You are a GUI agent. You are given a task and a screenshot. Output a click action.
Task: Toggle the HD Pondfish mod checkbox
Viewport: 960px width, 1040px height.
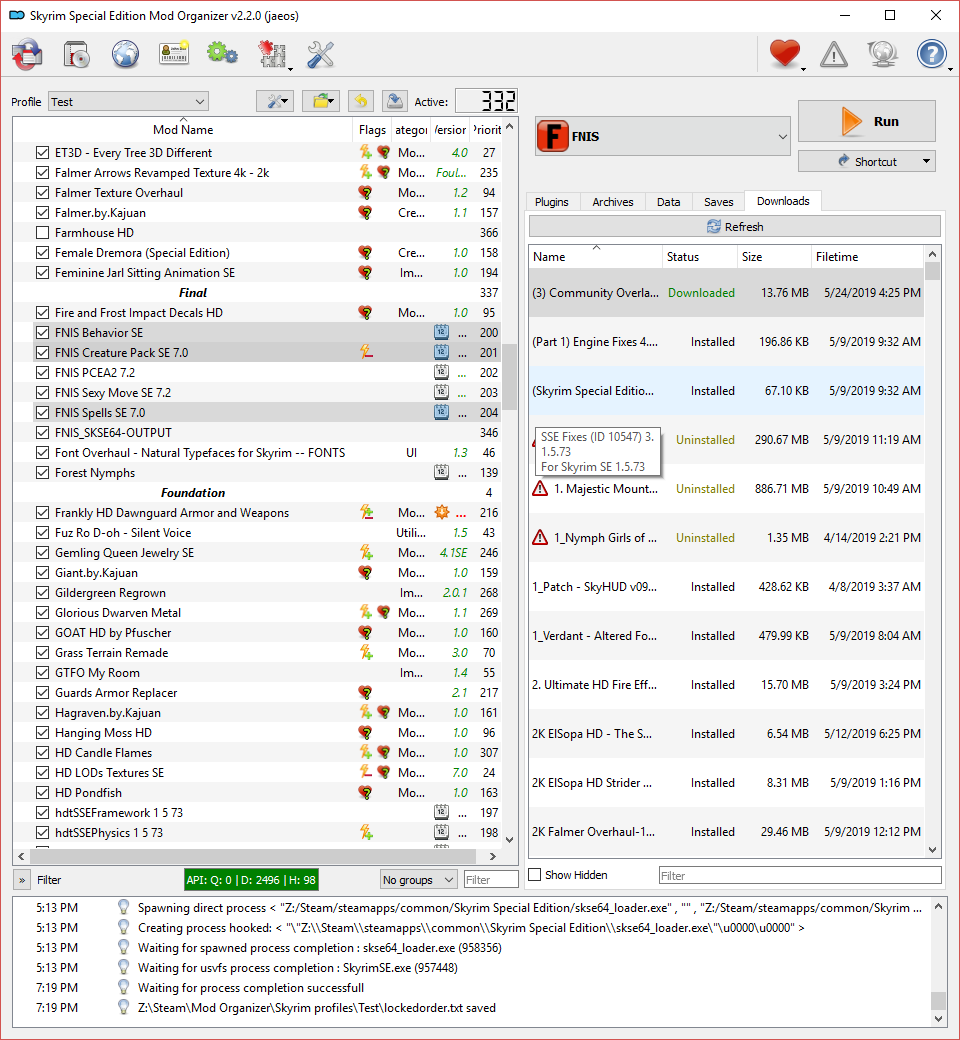pos(42,793)
